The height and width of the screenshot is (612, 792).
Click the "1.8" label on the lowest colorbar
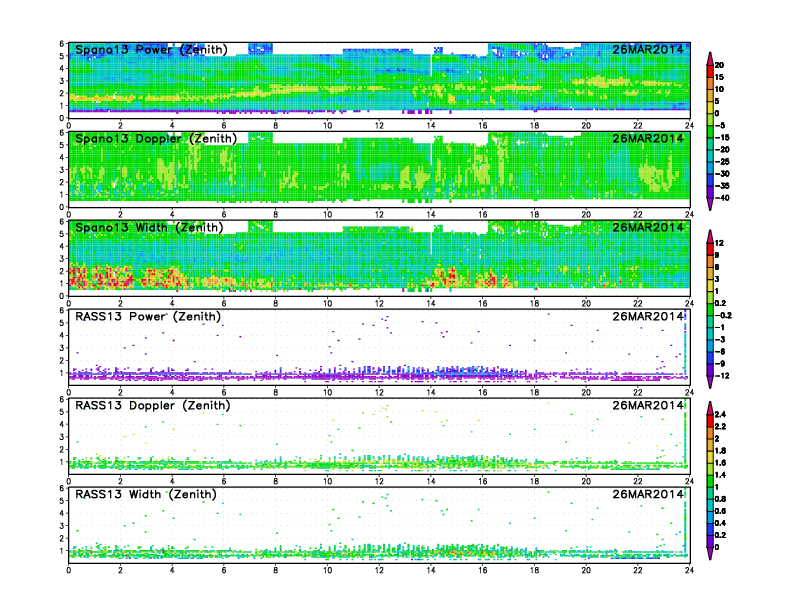pyautogui.click(x=720, y=451)
